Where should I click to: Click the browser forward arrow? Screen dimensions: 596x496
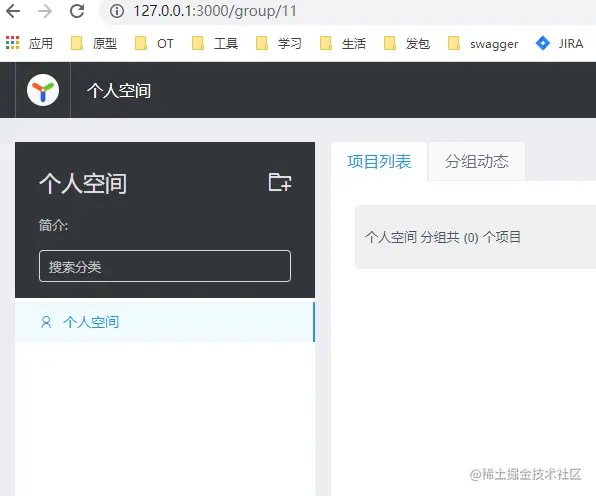tap(45, 11)
